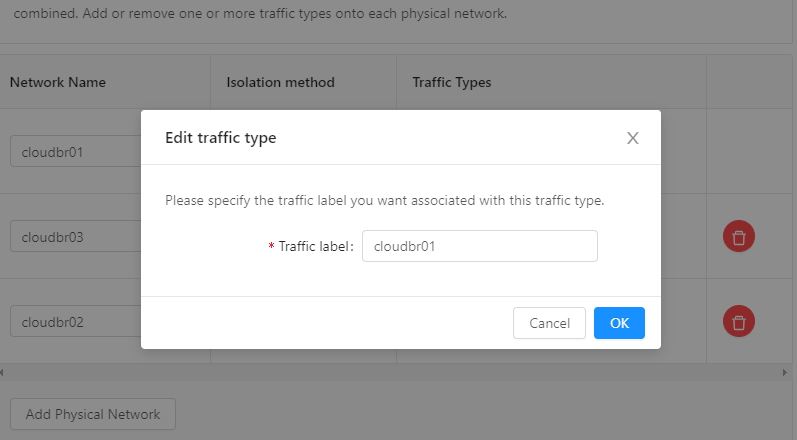Delete the cloudbr03 physical network

tap(739, 236)
